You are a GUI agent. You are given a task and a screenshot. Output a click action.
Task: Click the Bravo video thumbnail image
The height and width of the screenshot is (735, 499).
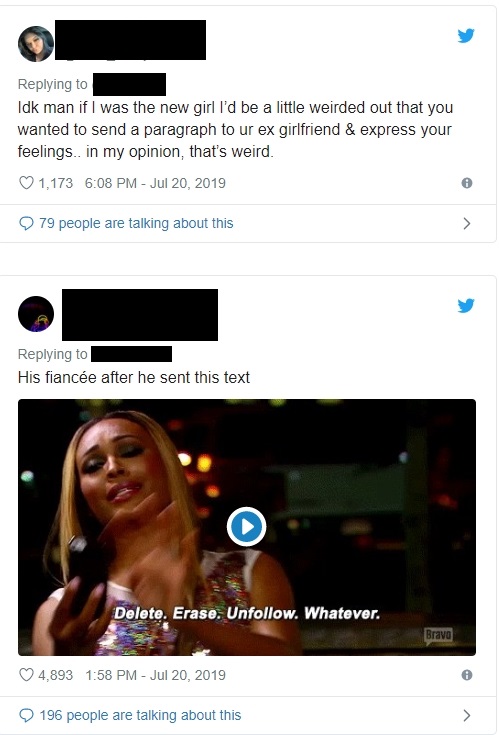coord(247,527)
